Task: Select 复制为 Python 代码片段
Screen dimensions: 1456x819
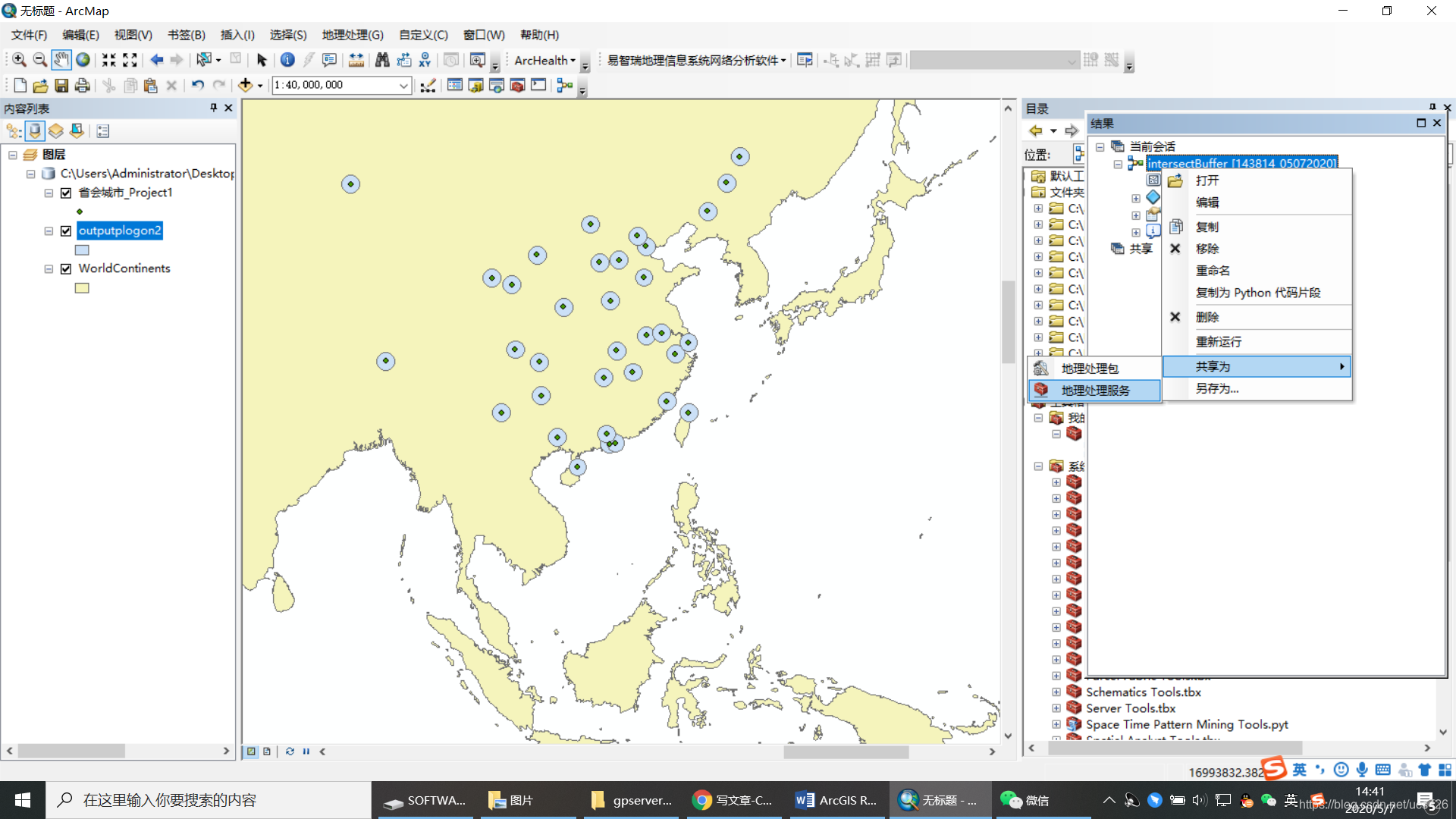Action: [1259, 292]
